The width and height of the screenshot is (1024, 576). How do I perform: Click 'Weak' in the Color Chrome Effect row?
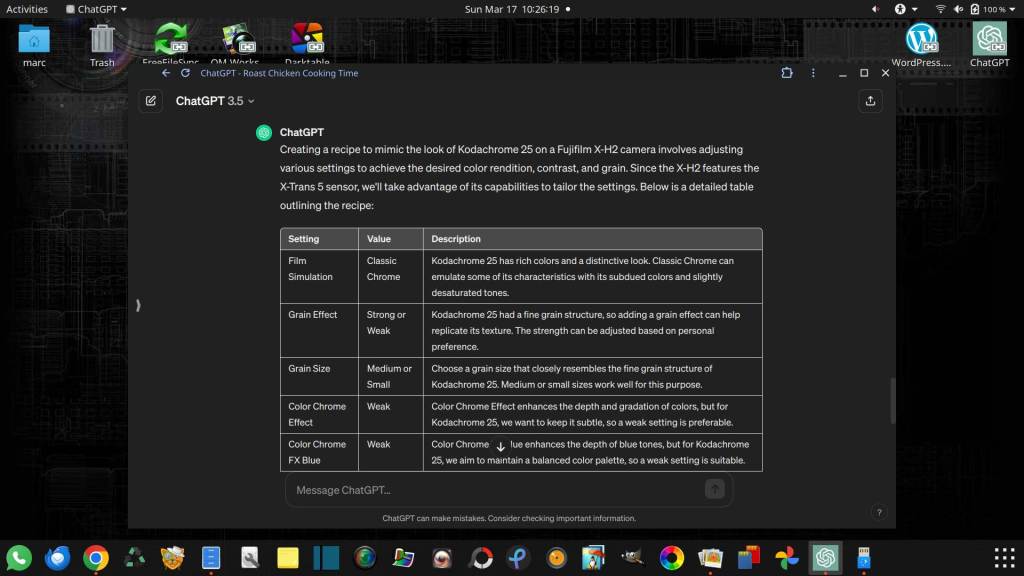tap(378, 406)
